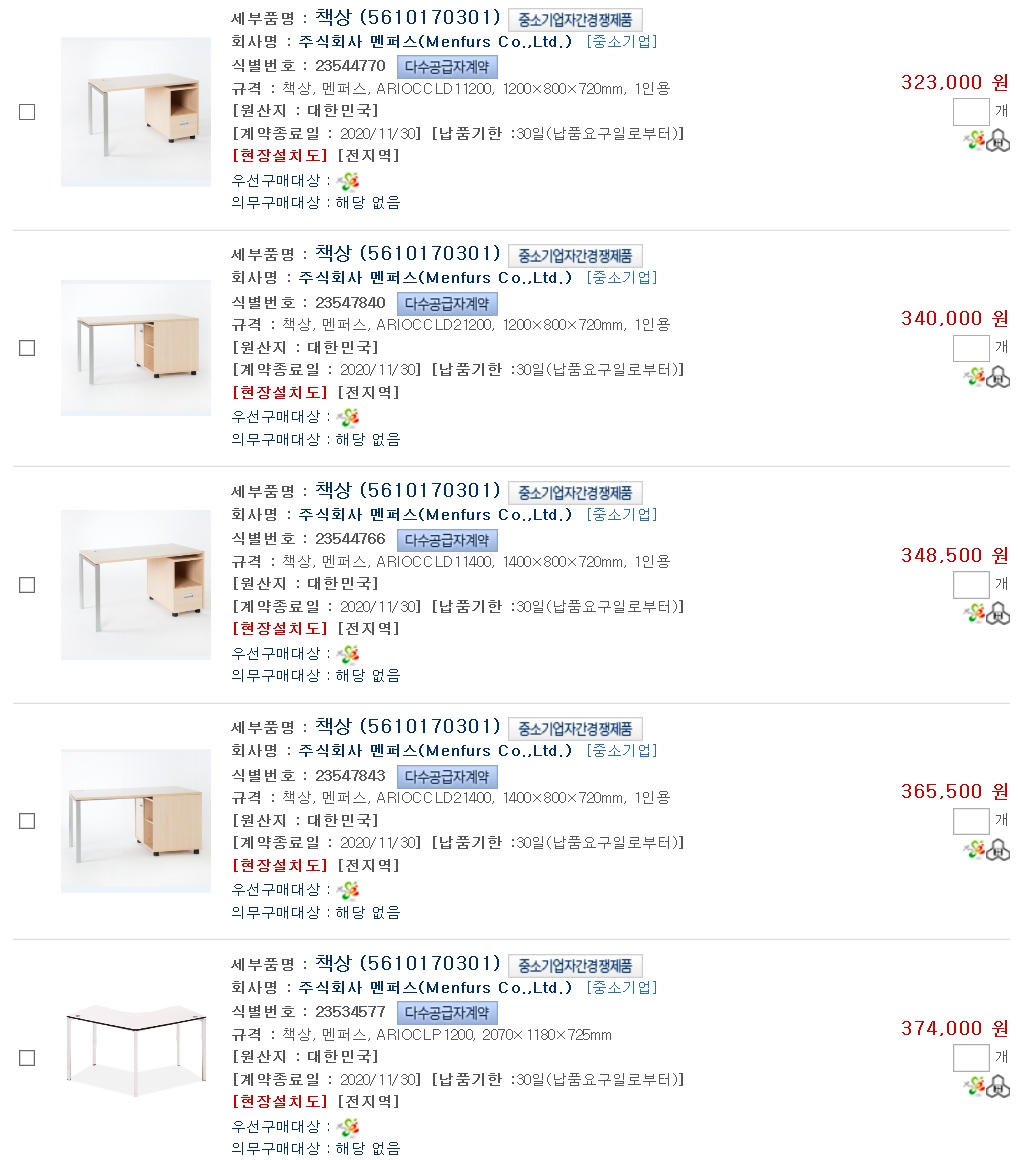Click 중소기업자간경쟁제품 button on the 23547843 listing
The height and width of the screenshot is (1160, 1018).
tap(575, 729)
